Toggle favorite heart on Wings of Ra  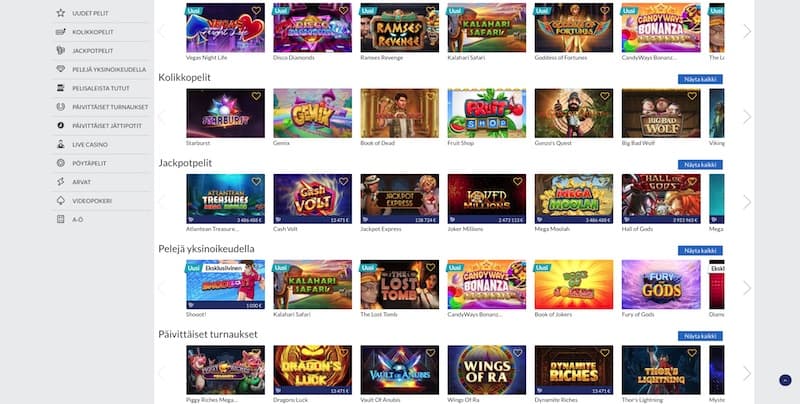pos(517,353)
